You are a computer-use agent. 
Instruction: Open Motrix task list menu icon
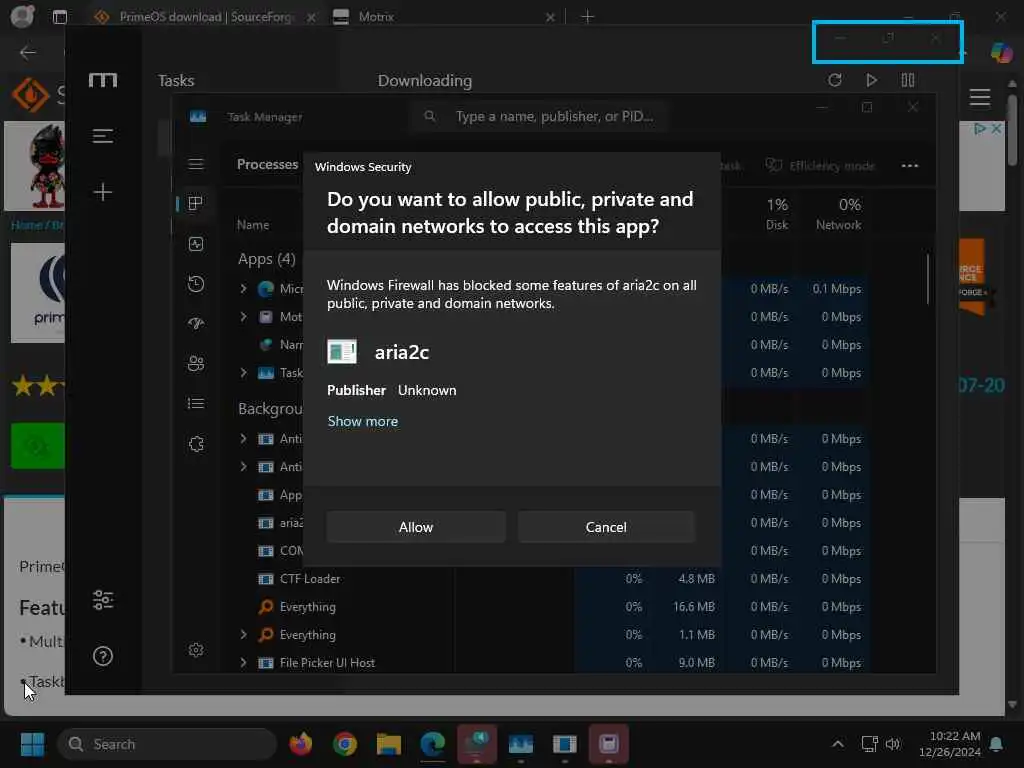103,136
